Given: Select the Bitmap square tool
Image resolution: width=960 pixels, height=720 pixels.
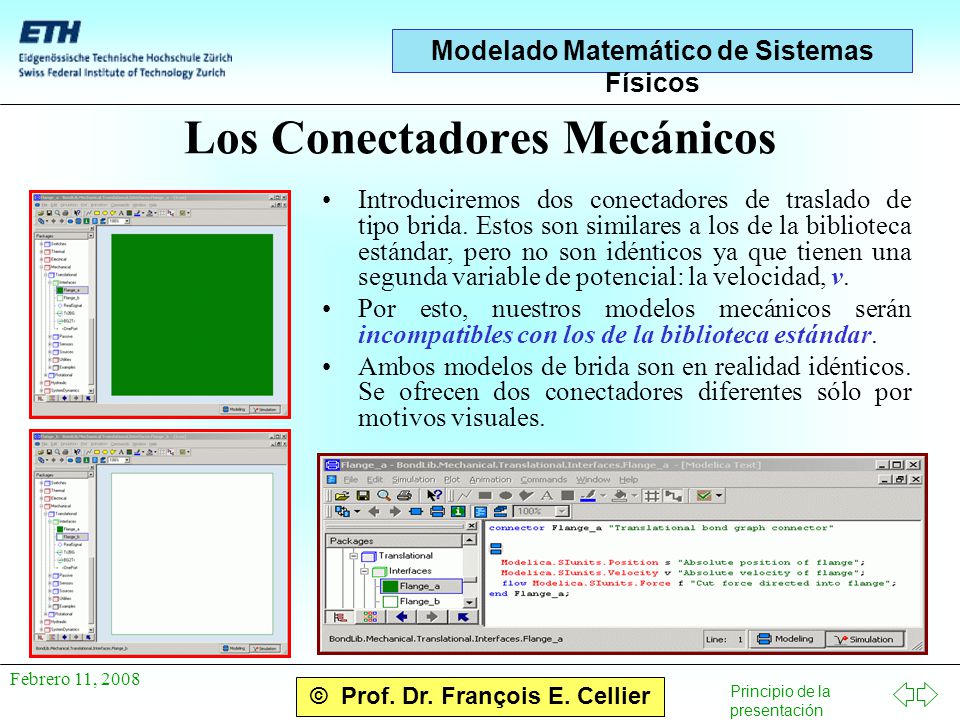Looking at the screenshot, I should pyautogui.click(x=568, y=495).
